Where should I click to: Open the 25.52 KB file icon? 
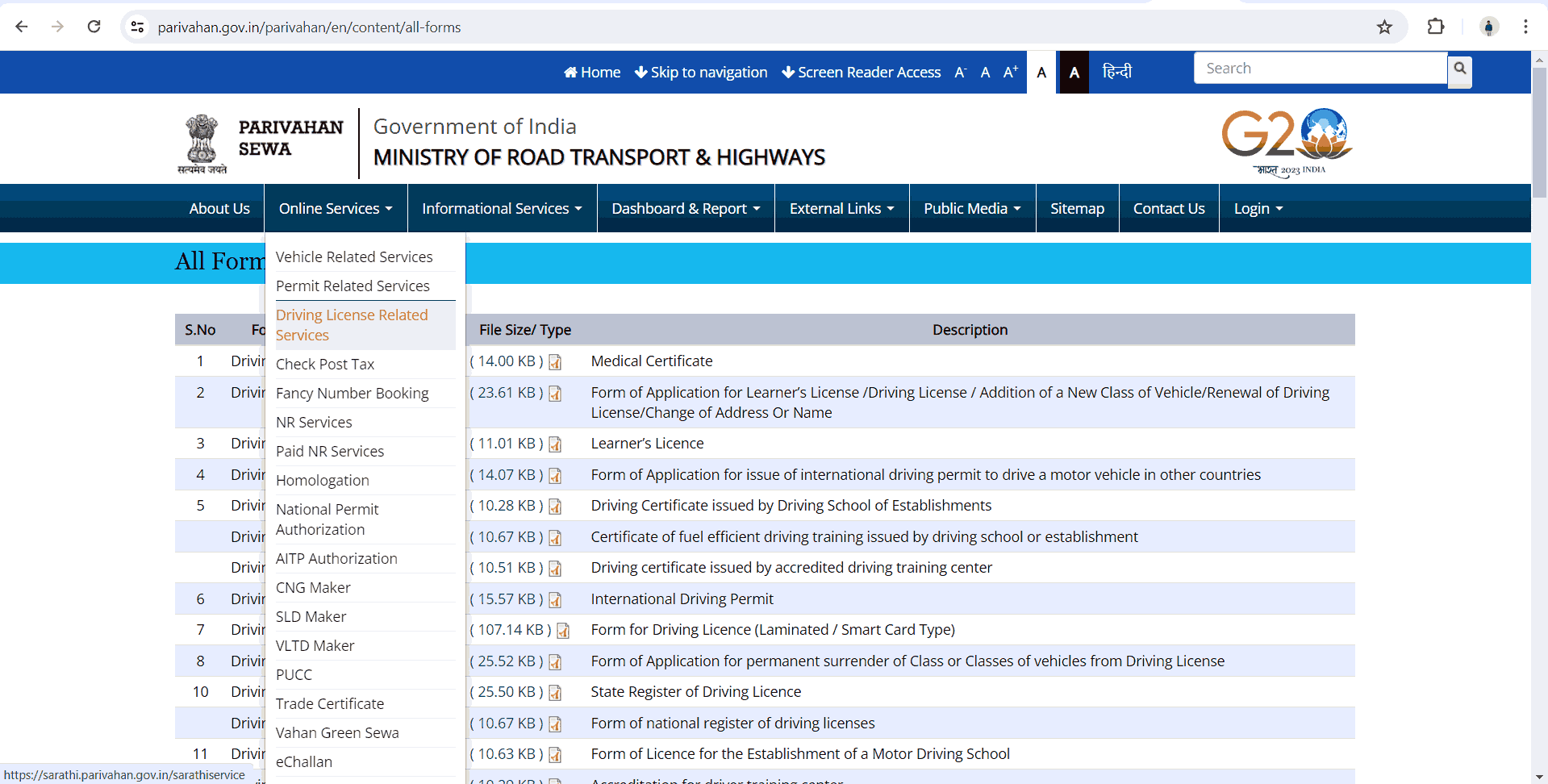click(x=555, y=662)
